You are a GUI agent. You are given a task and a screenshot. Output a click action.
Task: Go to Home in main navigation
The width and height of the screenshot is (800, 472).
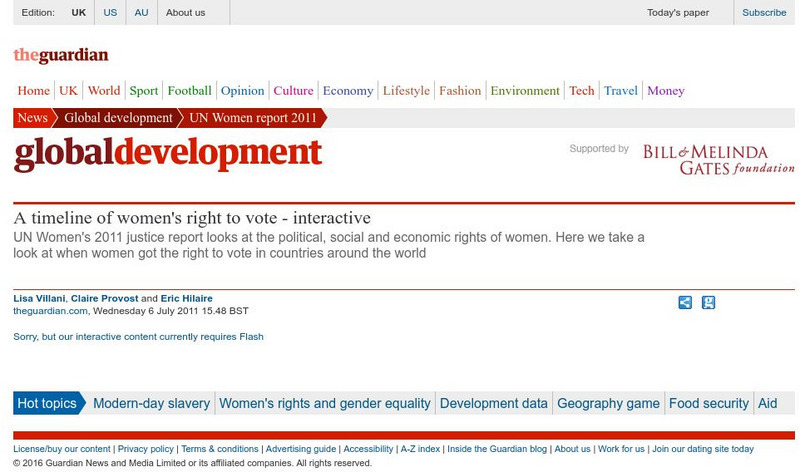tap(34, 91)
